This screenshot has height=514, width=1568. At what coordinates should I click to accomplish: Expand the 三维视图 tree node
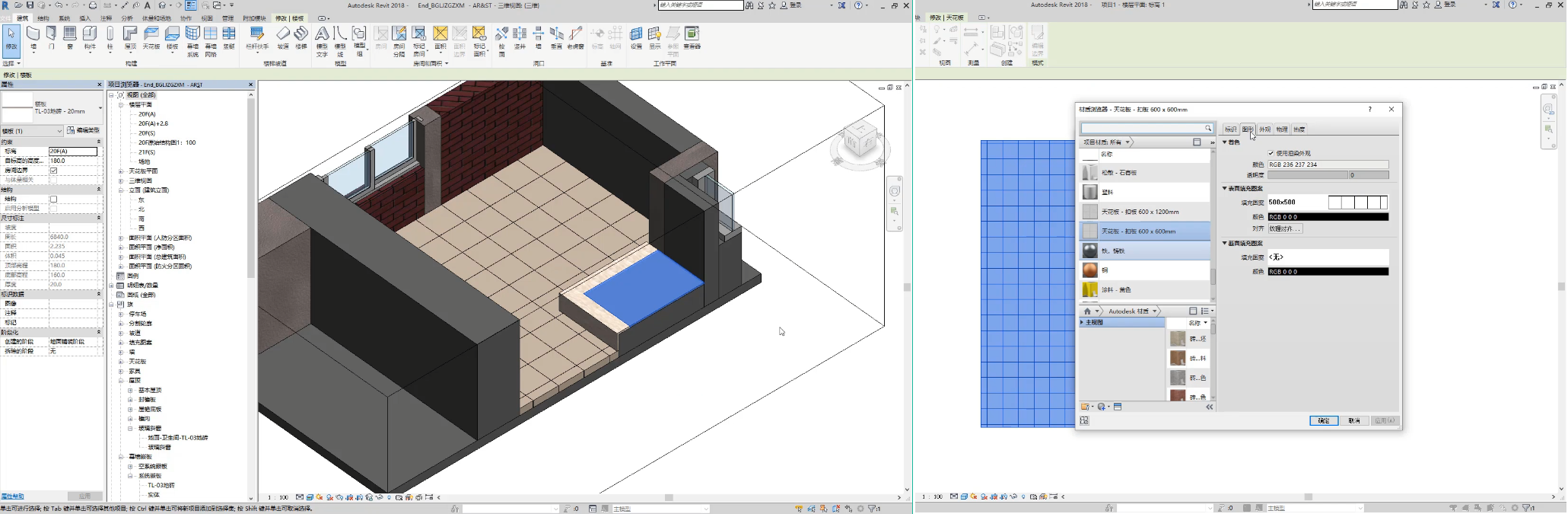tap(121, 180)
